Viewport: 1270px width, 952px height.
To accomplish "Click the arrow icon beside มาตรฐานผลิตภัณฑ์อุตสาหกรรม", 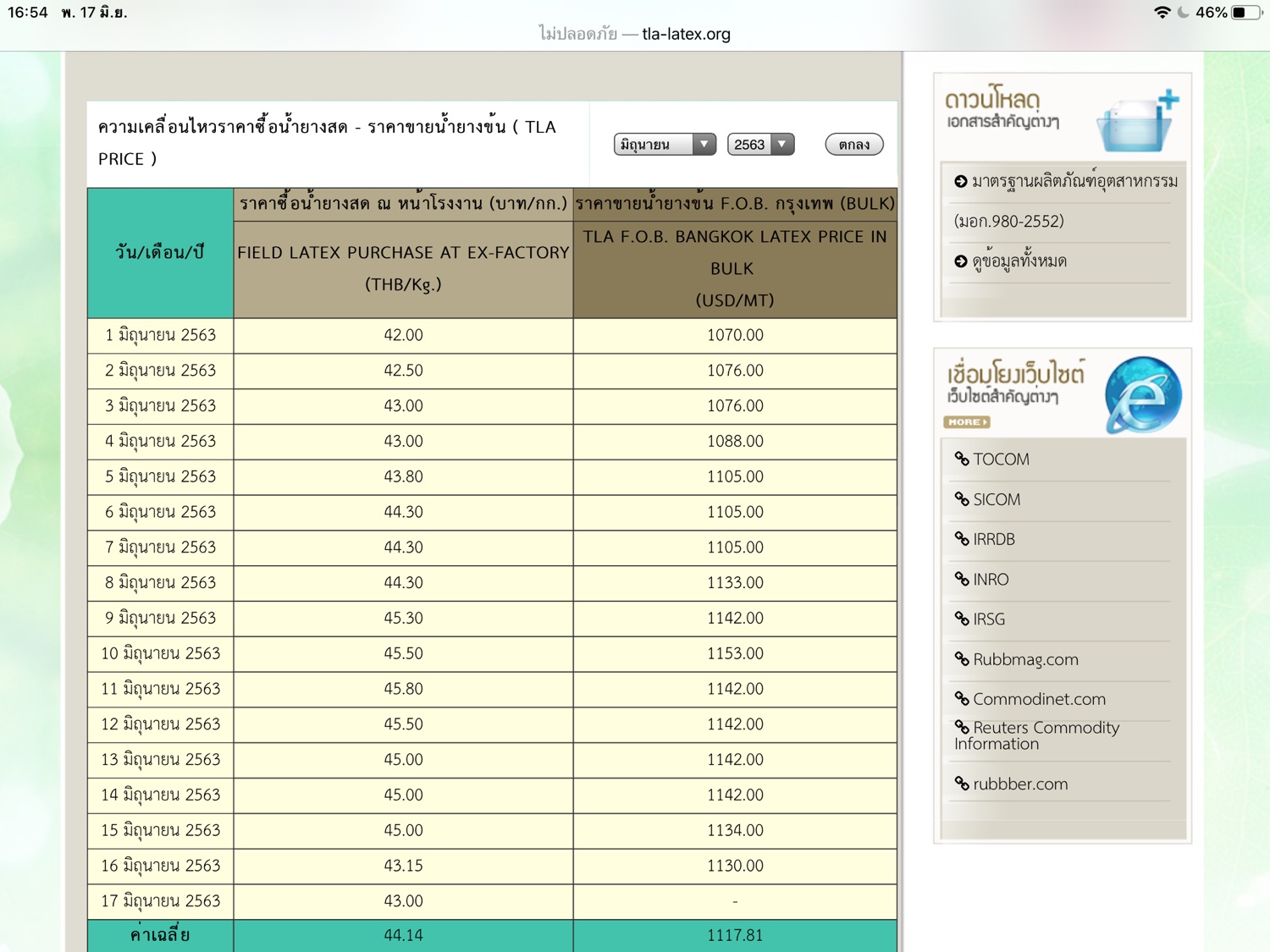I will 961,182.
